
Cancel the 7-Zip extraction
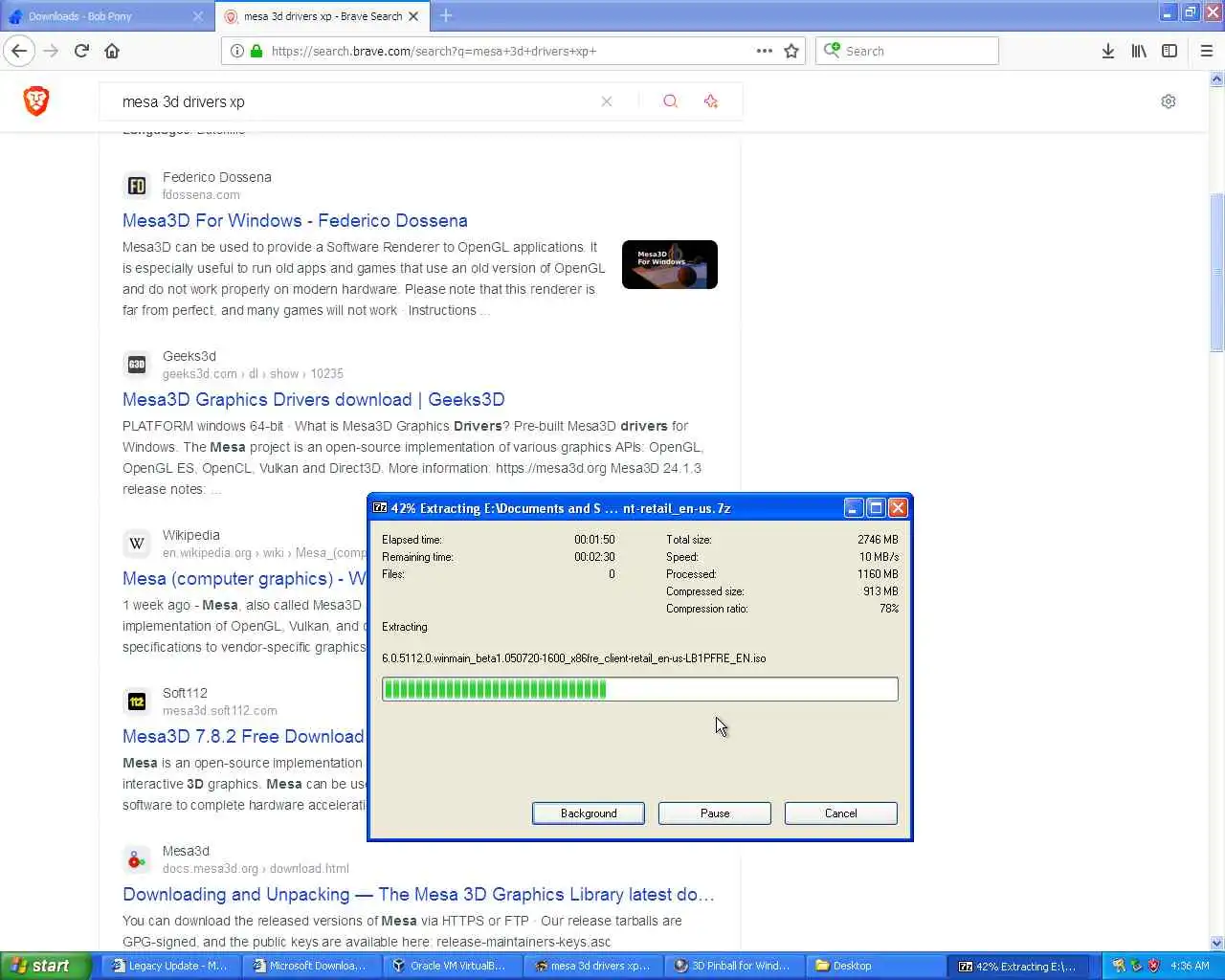[x=841, y=813]
